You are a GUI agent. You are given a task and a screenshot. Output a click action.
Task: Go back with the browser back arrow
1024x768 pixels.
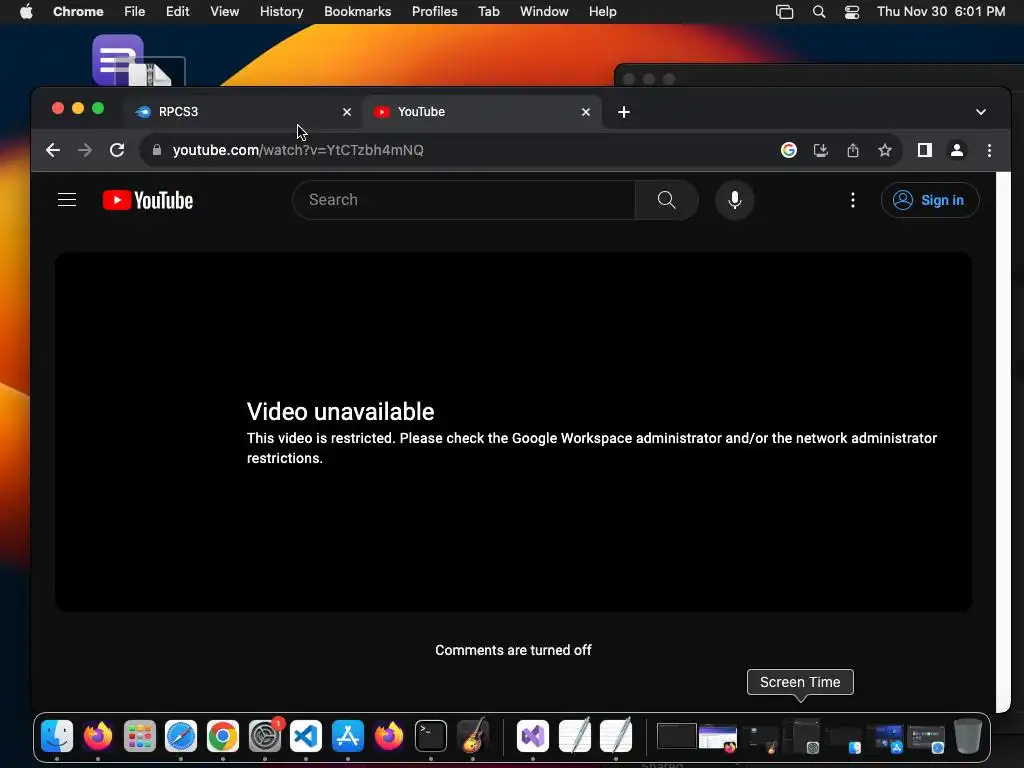[x=53, y=150]
